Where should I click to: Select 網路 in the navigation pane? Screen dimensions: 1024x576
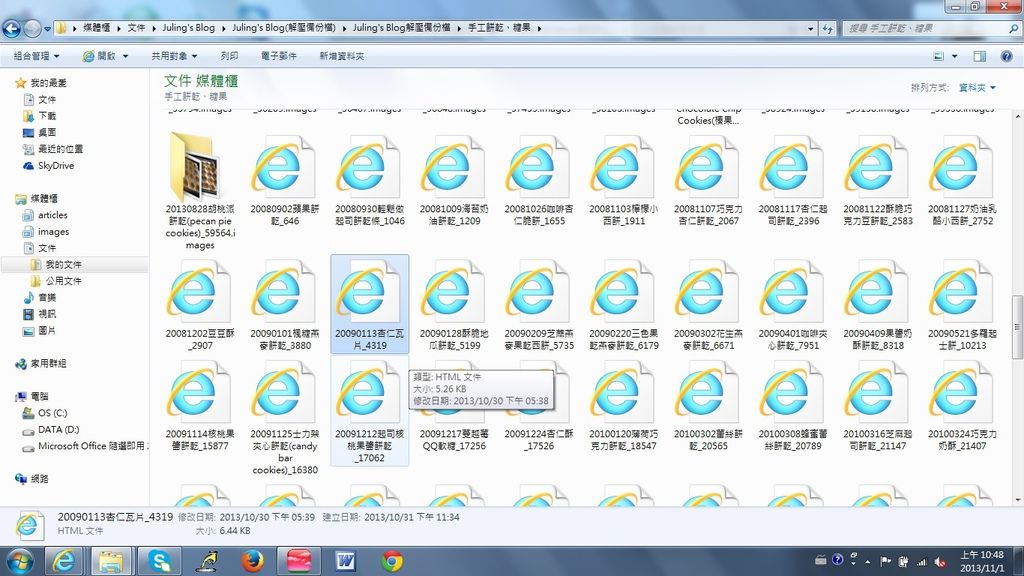39,479
